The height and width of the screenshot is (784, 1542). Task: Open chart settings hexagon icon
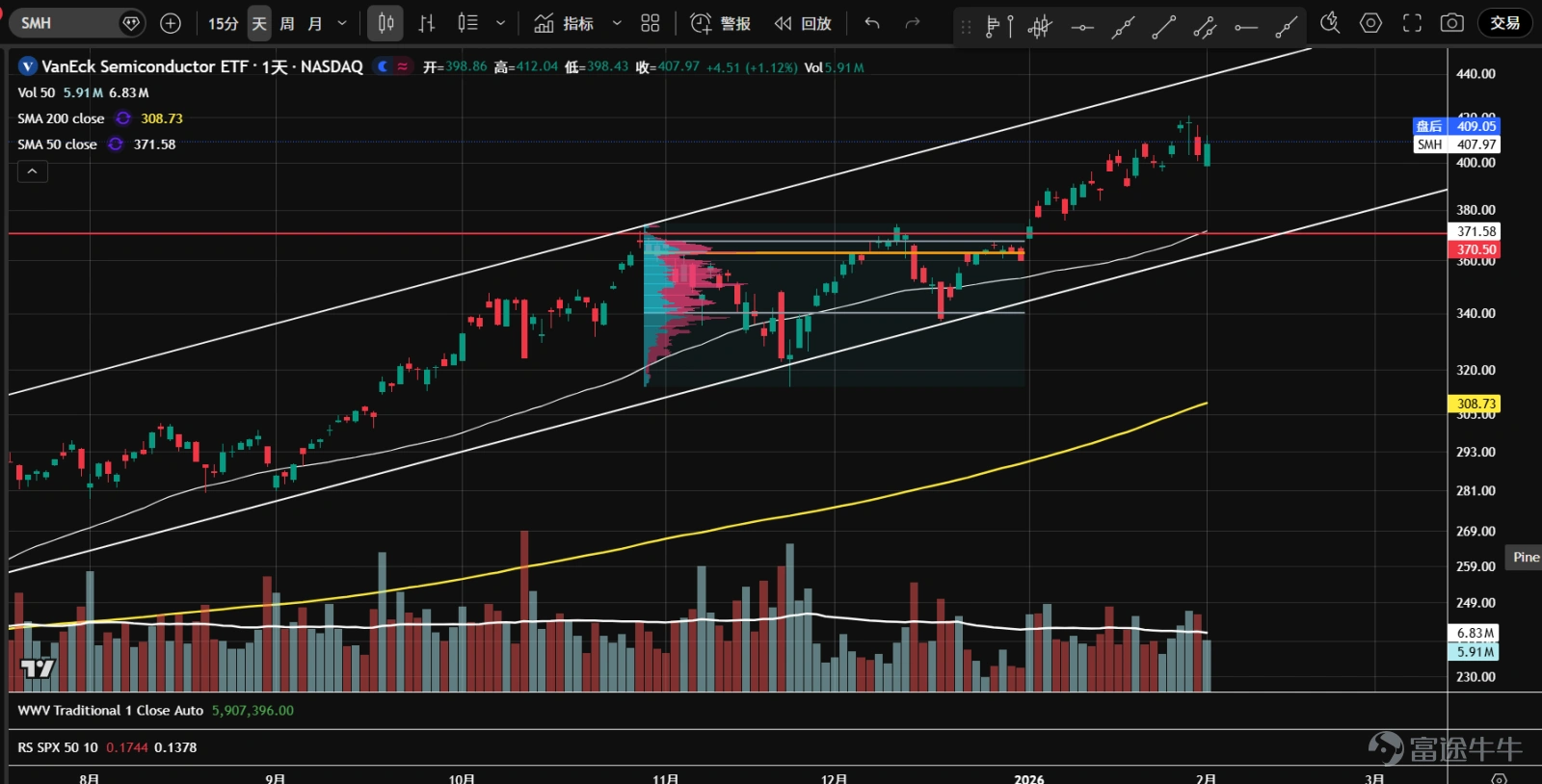1370,23
